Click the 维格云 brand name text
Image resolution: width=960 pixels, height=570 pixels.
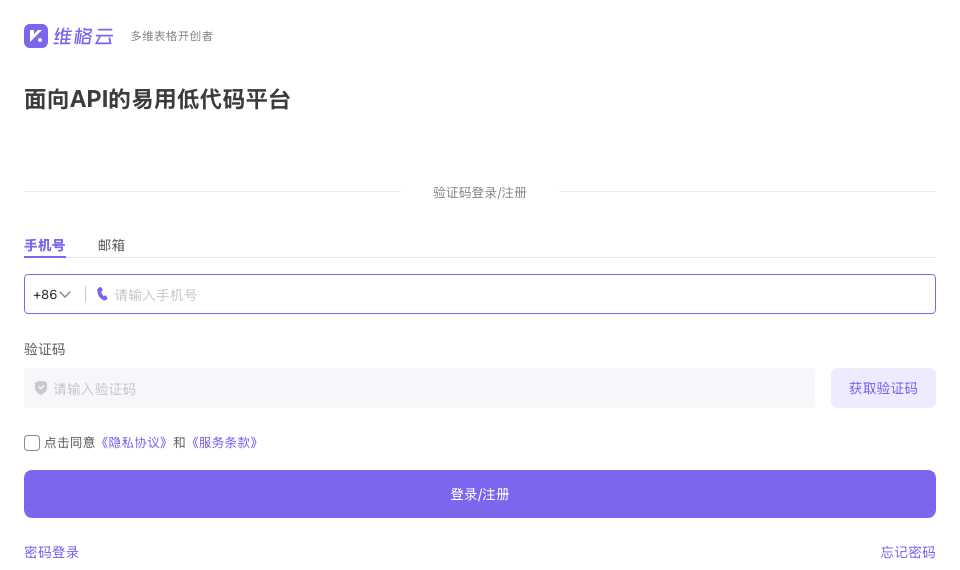coord(83,36)
